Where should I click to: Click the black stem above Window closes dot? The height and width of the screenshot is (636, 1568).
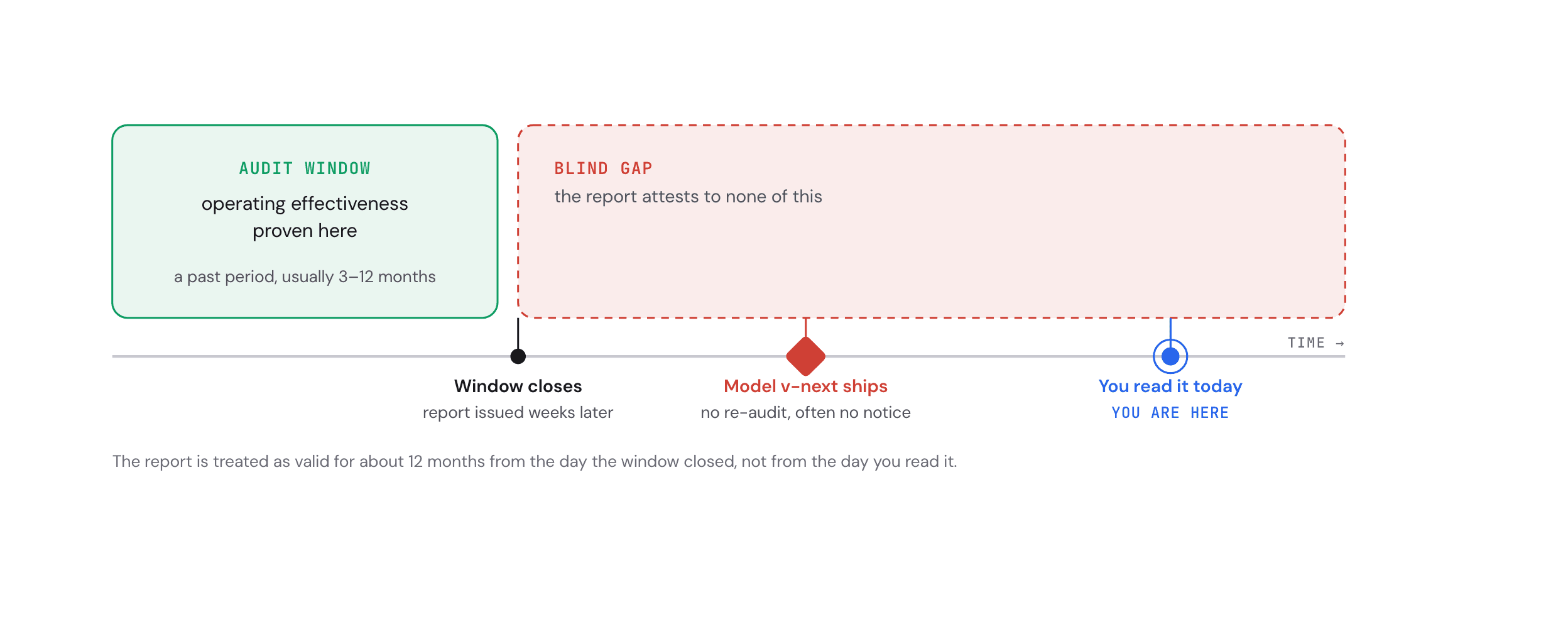(x=518, y=334)
